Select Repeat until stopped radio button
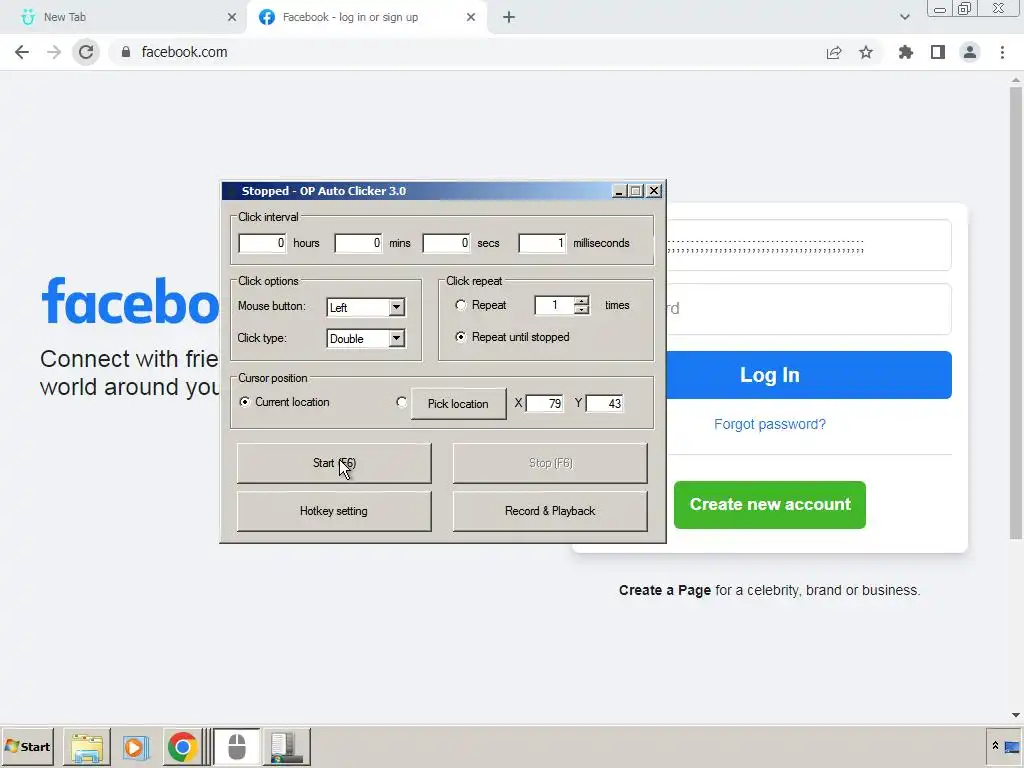Viewport: 1024px width, 768px height. point(460,337)
